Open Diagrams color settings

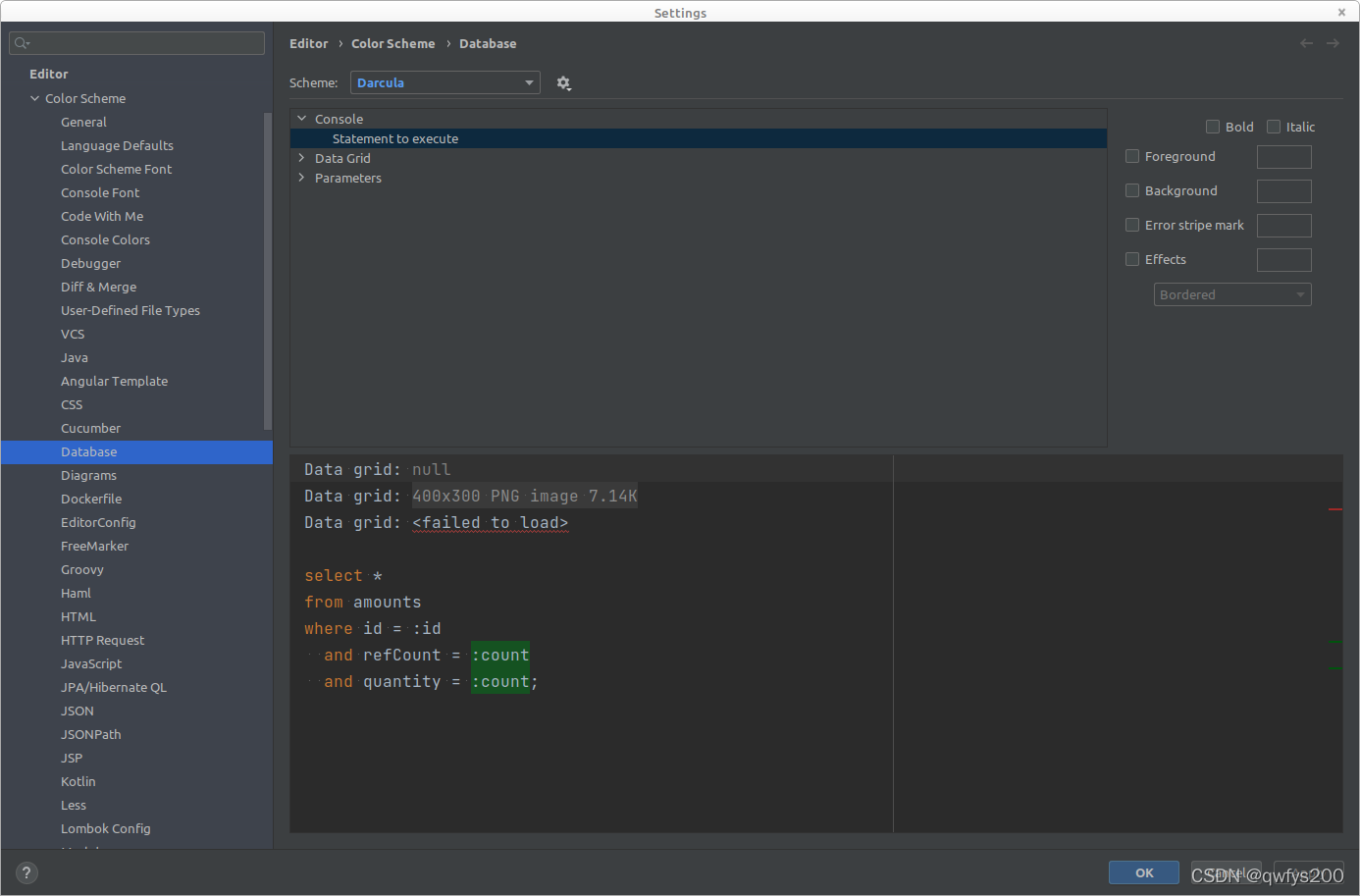[88, 475]
